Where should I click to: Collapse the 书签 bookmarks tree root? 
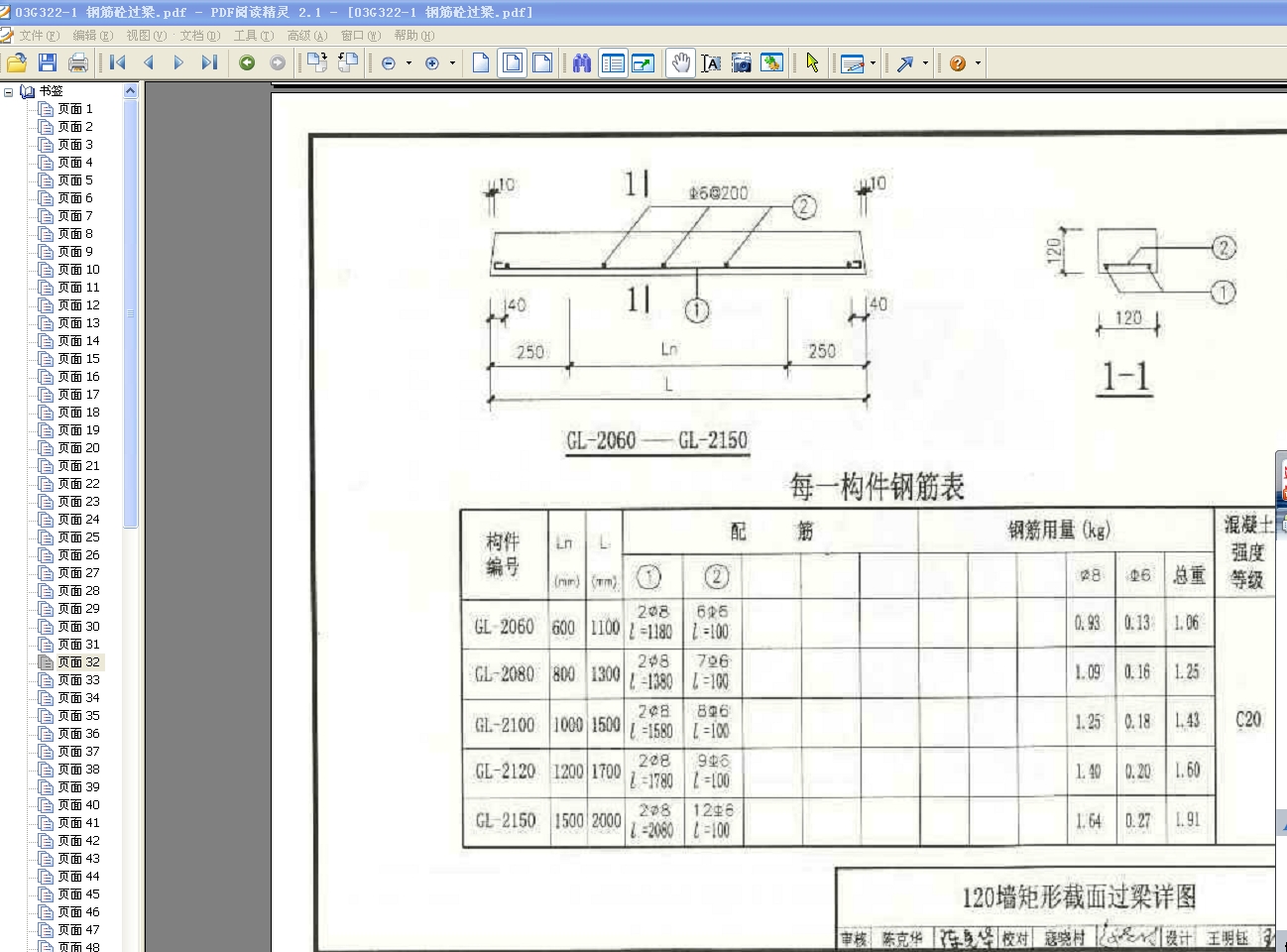9,91
